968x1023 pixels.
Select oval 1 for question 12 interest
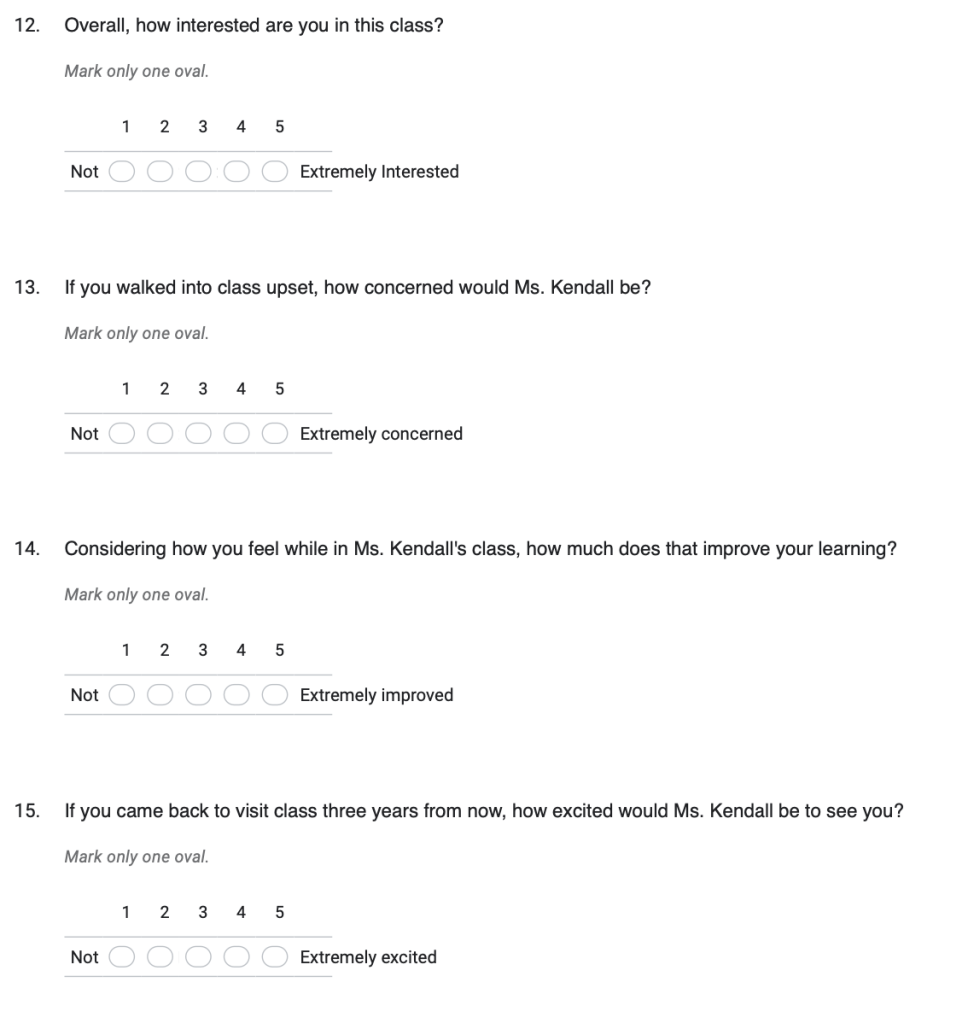click(122, 172)
